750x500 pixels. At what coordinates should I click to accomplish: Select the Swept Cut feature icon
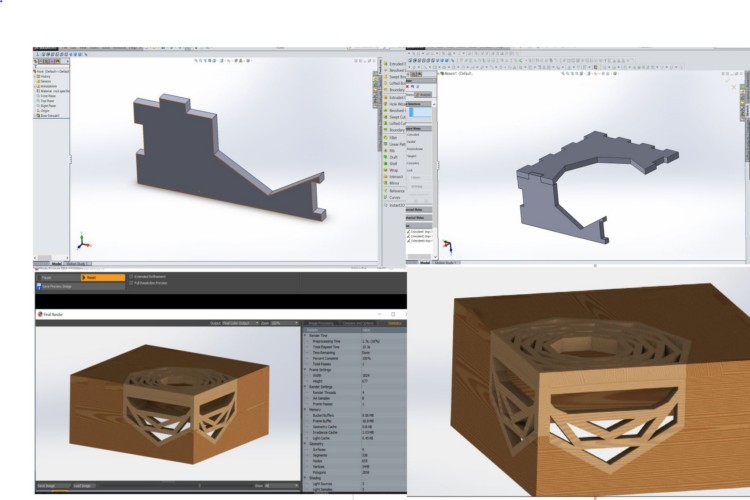click(x=386, y=117)
